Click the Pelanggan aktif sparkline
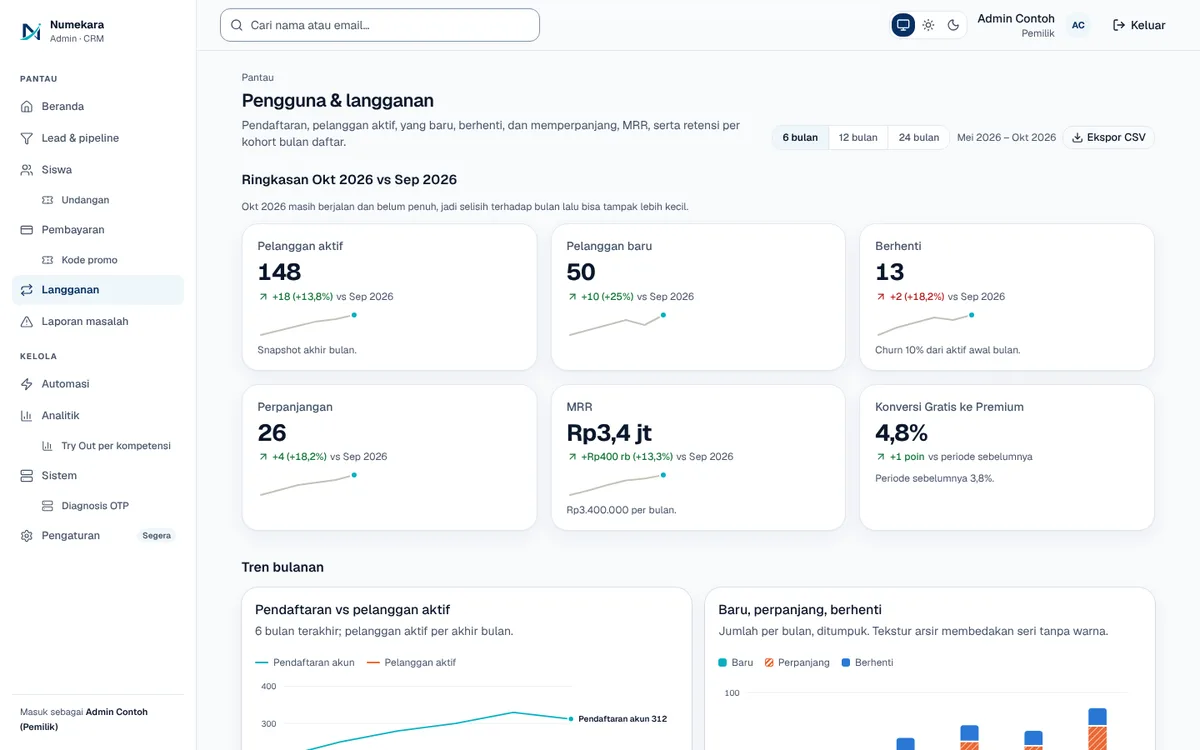1200x750 pixels. pyautogui.click(x=308, y=324)
